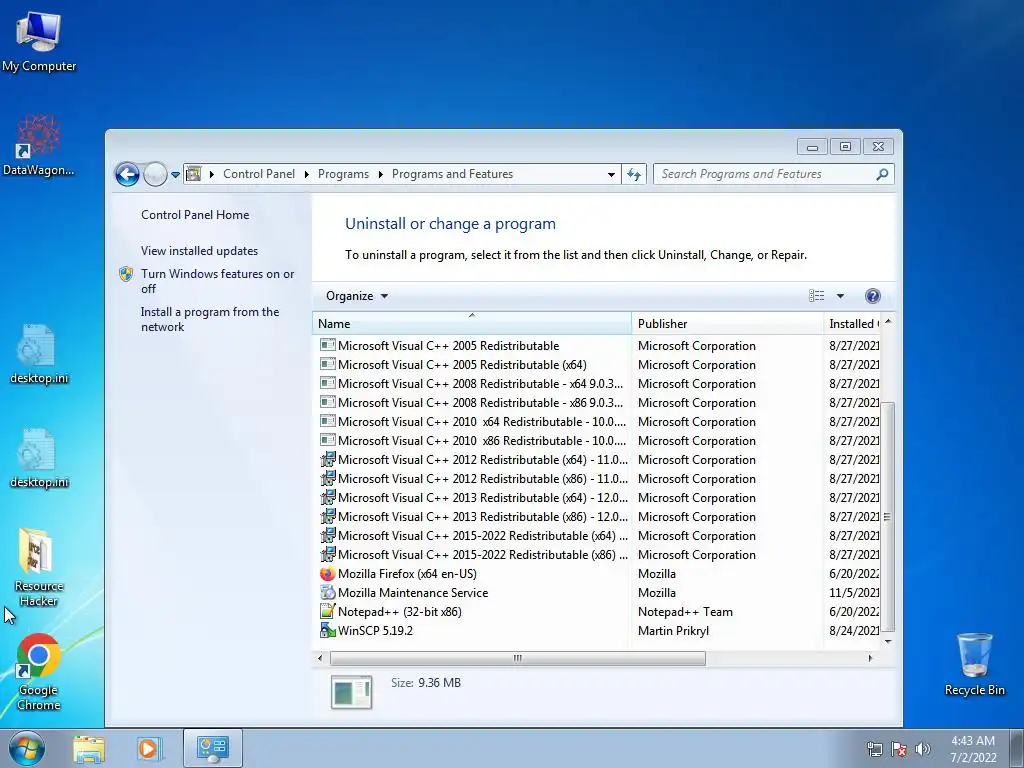Open Resource Hacker folder icon
1024x768 pixels.
[x=39, y=567]
